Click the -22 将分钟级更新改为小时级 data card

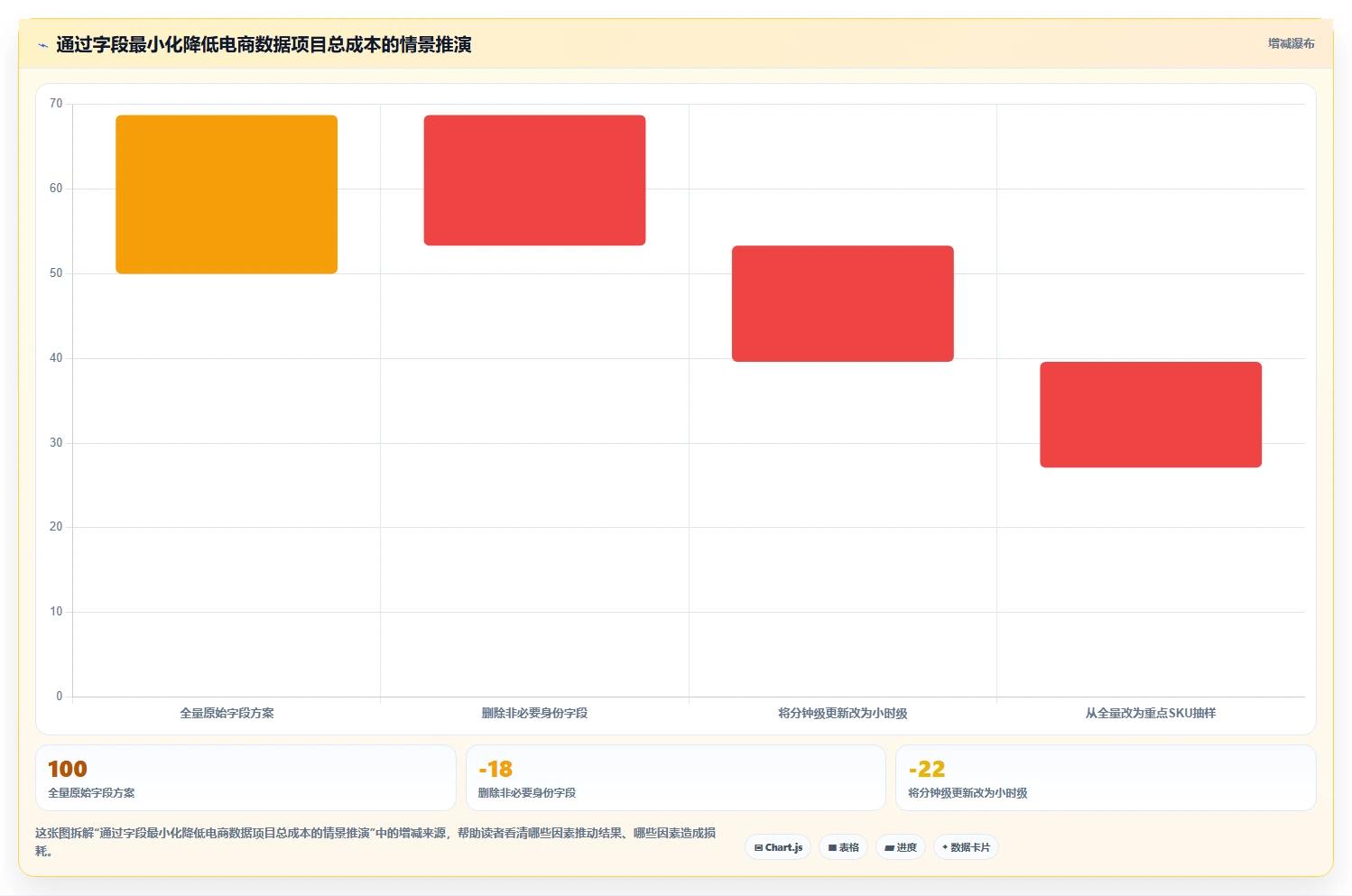click(1106, 778)
